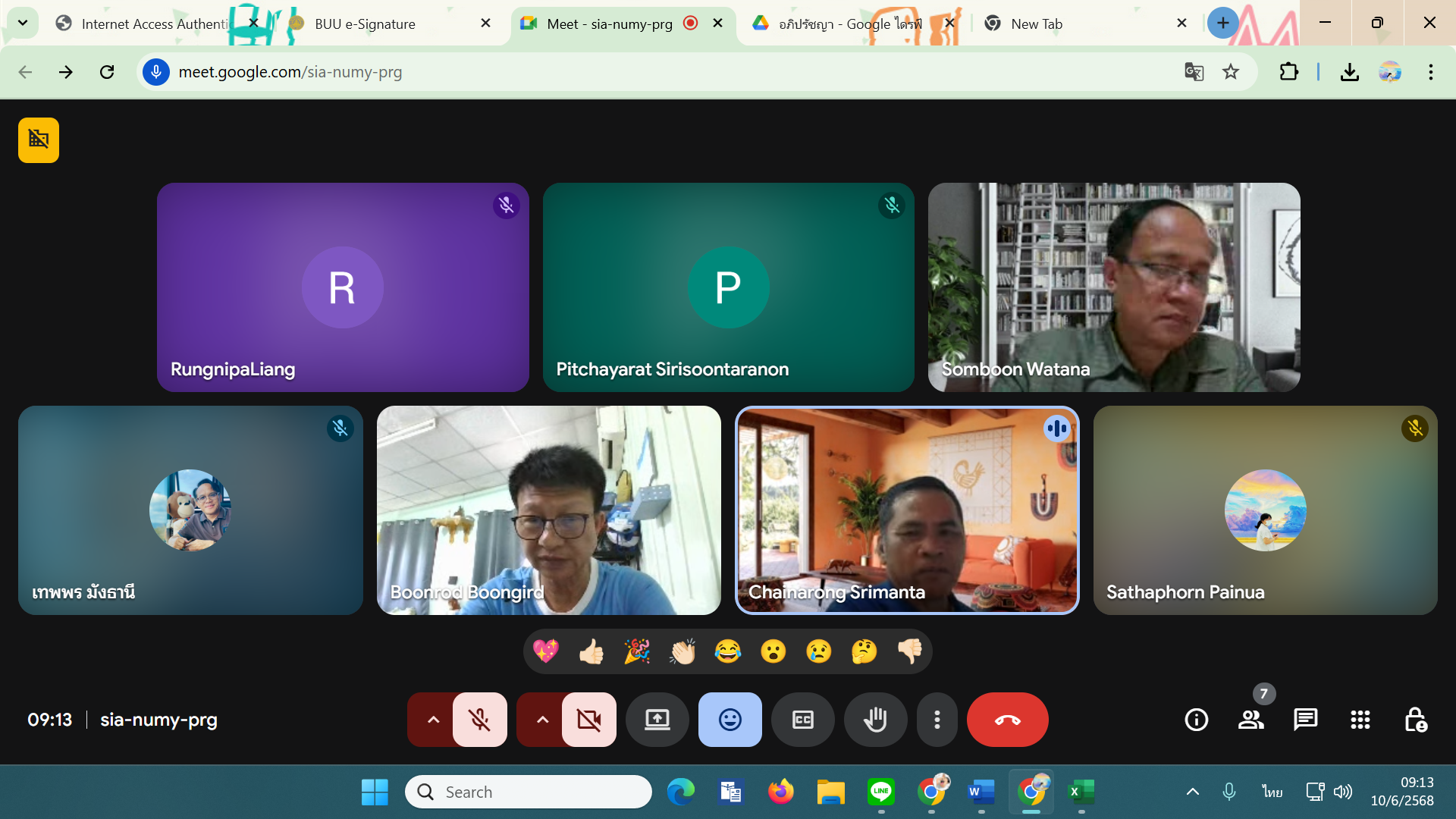Open the Windows Start button
The image size is (1456, 819).
pos(375,792)
